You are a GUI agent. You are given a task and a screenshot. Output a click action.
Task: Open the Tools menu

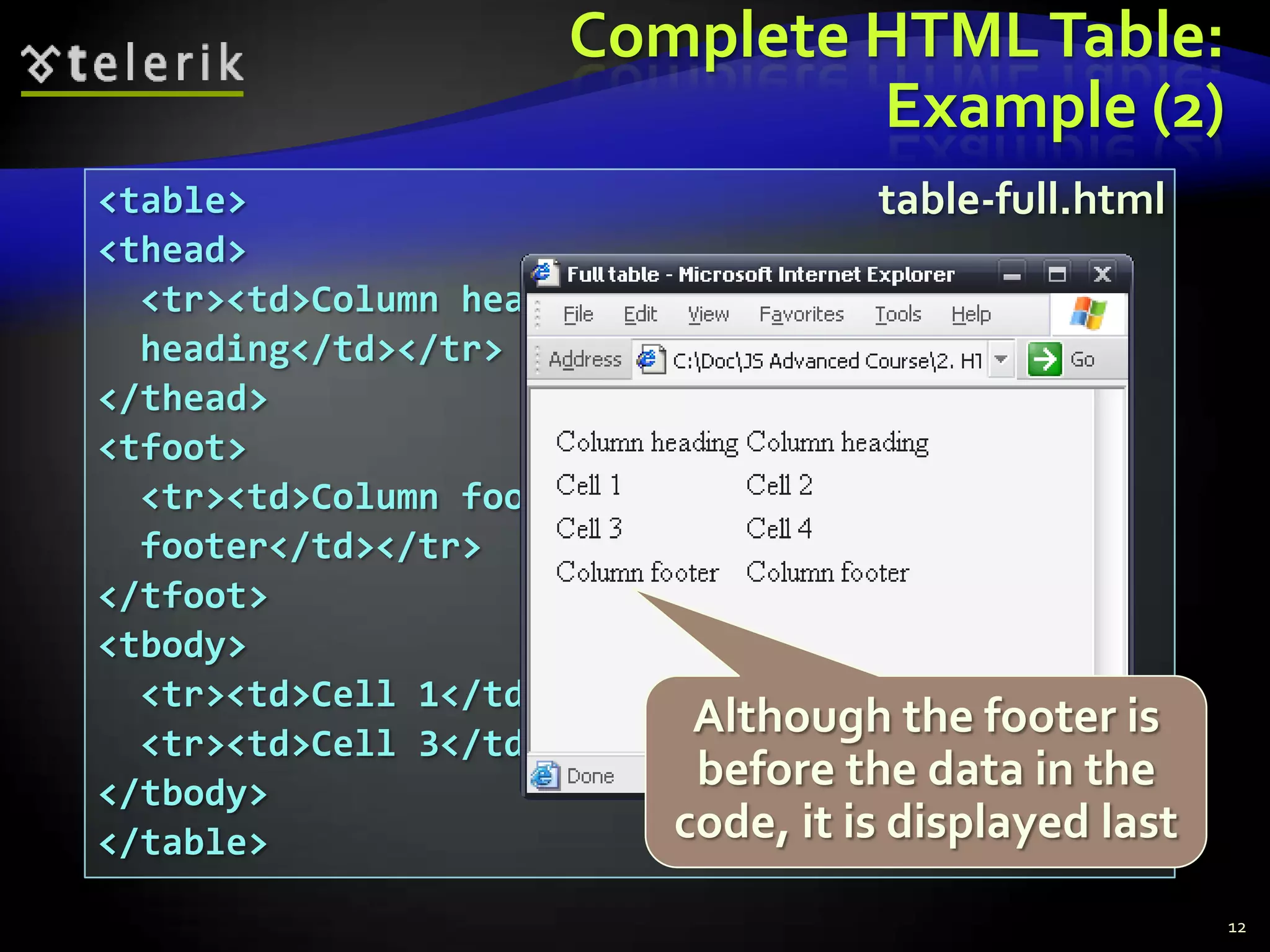[x=897, y=314]
